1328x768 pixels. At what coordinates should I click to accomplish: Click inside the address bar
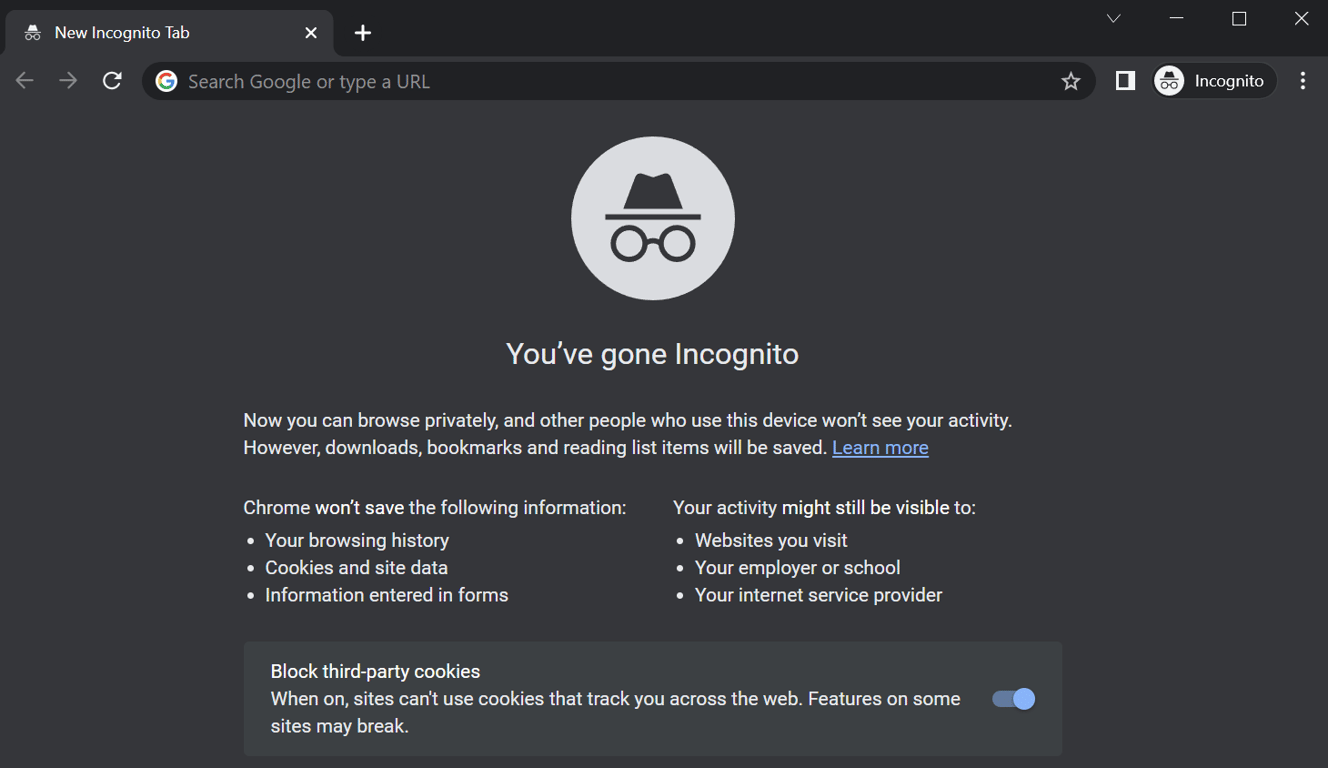[x=500, y=81]
